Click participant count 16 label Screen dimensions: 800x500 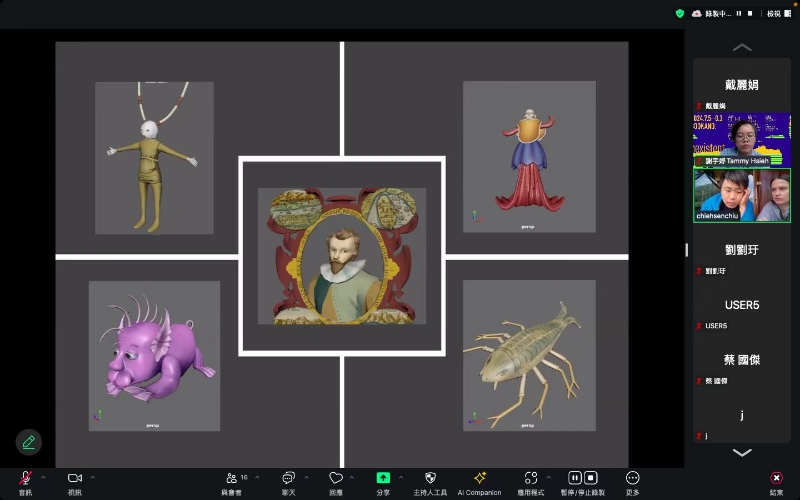pos(244,478)
